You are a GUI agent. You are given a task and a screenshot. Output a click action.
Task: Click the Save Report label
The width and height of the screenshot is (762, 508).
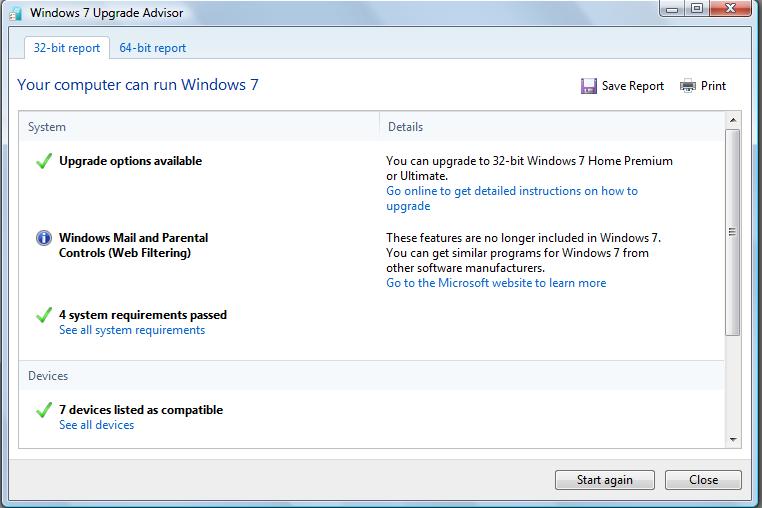633,86
